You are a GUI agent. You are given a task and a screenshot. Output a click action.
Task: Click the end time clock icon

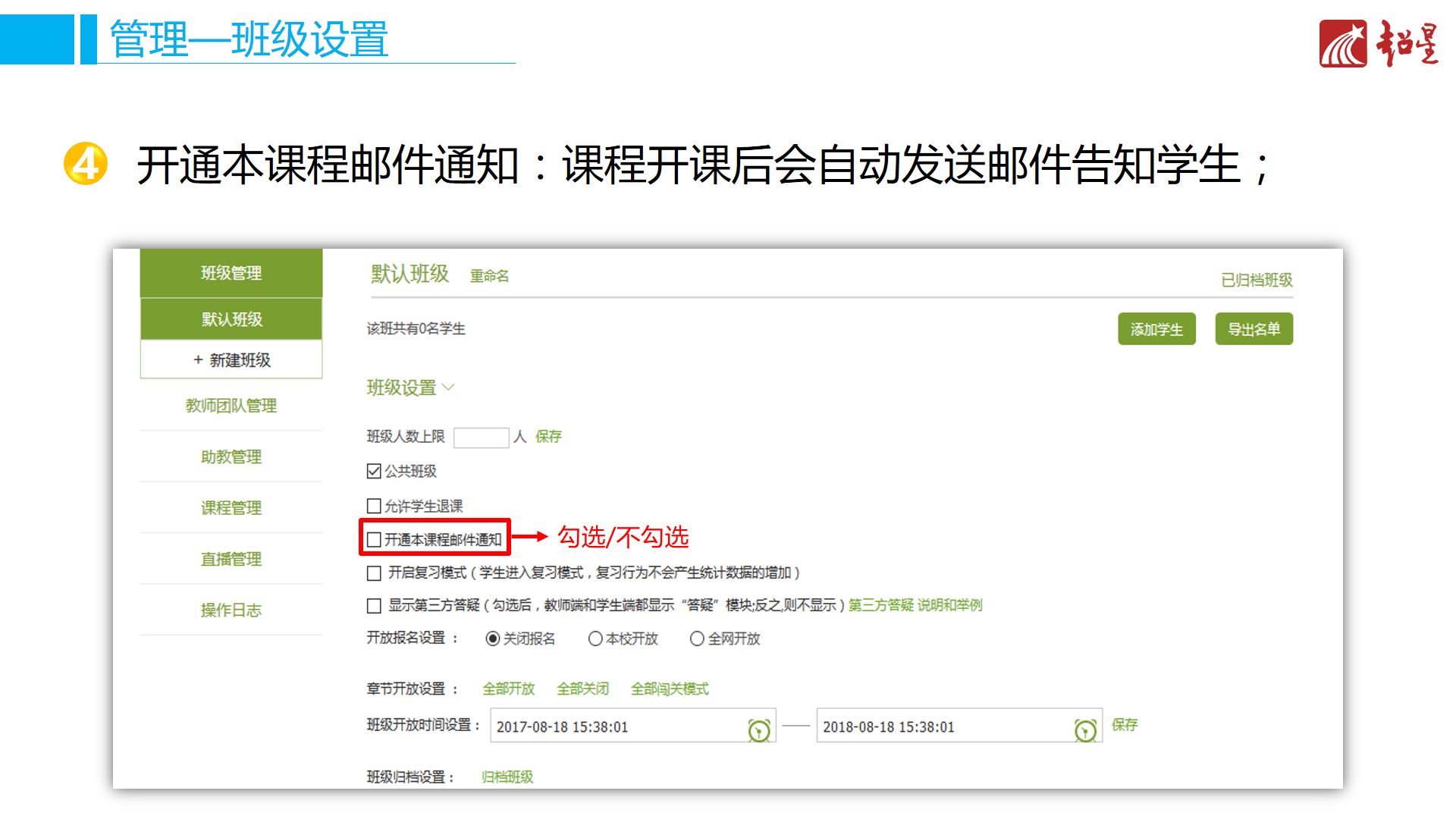1085,730
